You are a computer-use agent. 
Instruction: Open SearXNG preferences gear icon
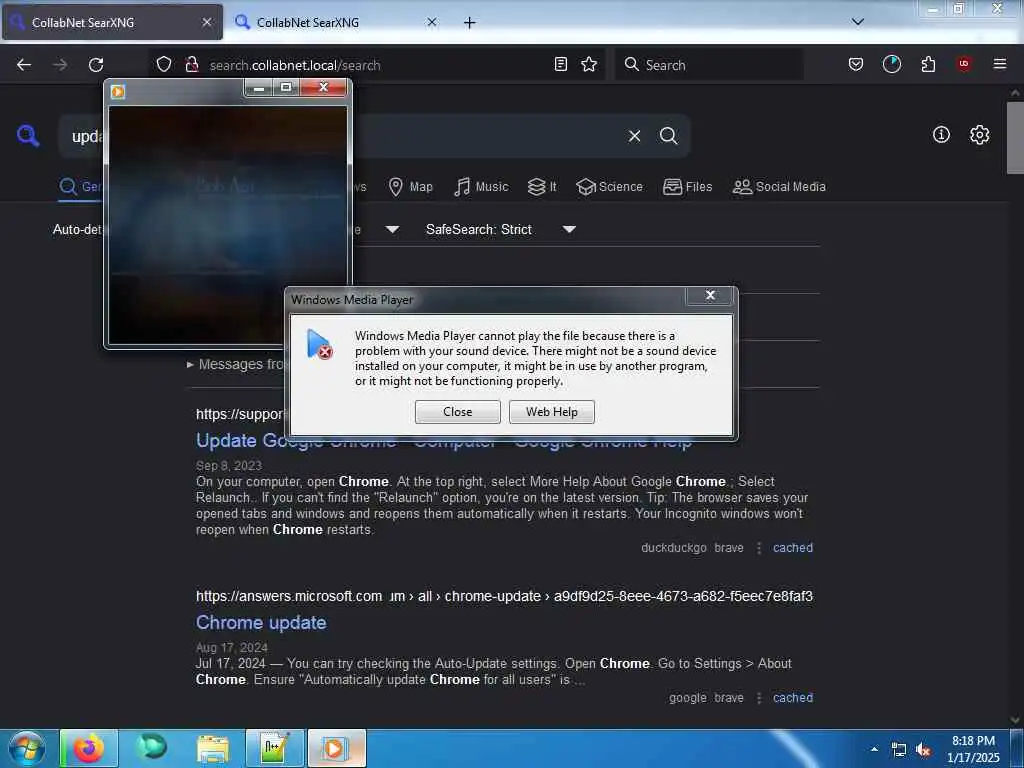point(979,135)
